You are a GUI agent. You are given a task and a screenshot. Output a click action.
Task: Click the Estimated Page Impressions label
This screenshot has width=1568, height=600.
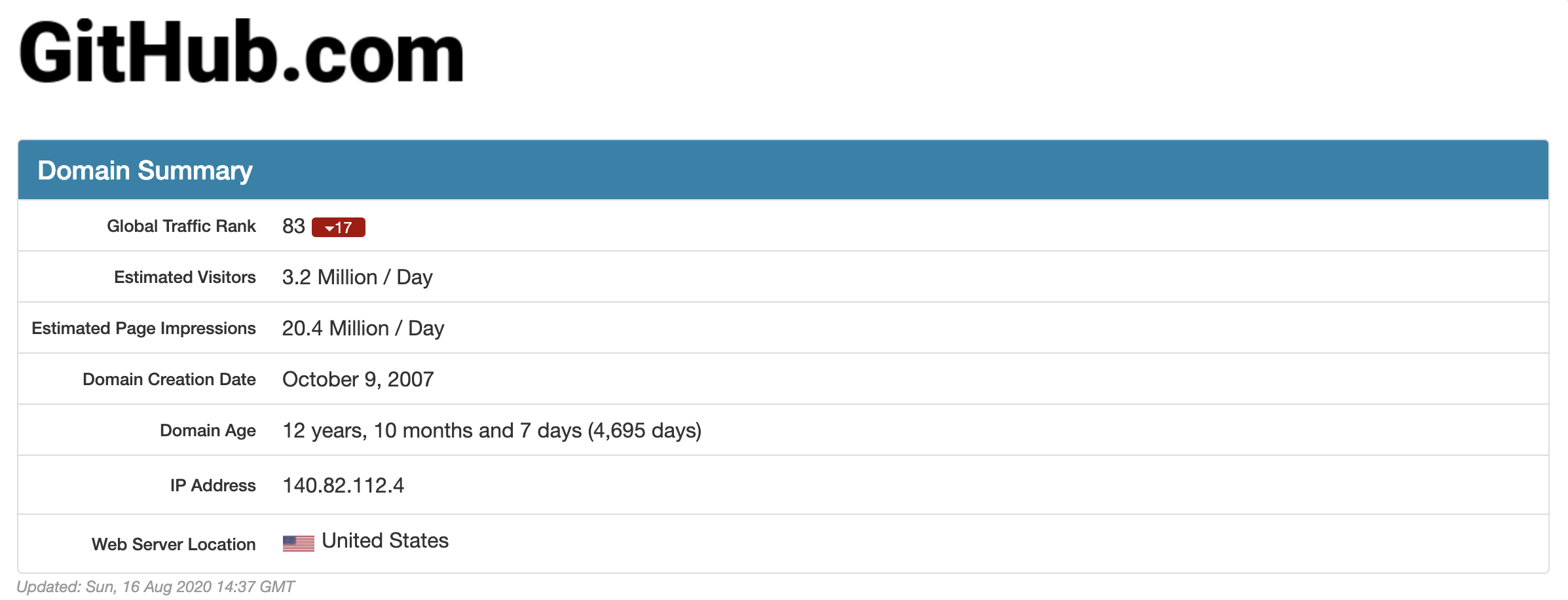[143, 328]
